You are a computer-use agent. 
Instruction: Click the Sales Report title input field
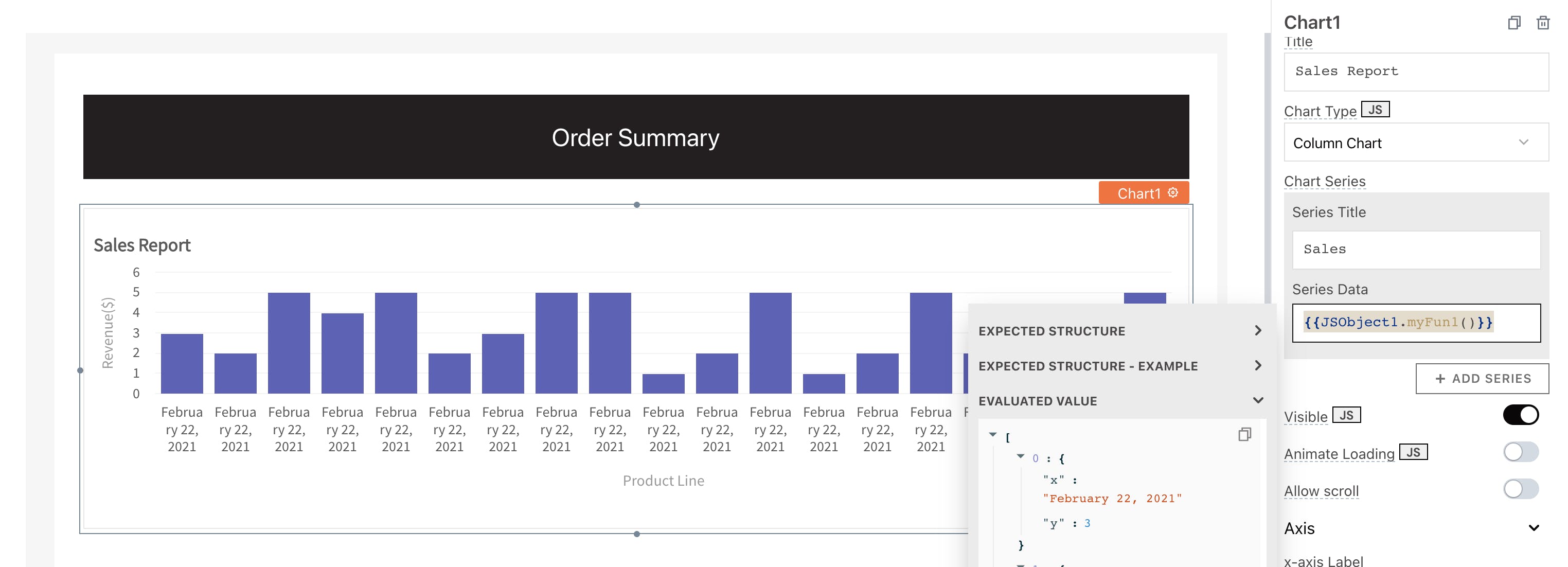tap(1415, 72)
